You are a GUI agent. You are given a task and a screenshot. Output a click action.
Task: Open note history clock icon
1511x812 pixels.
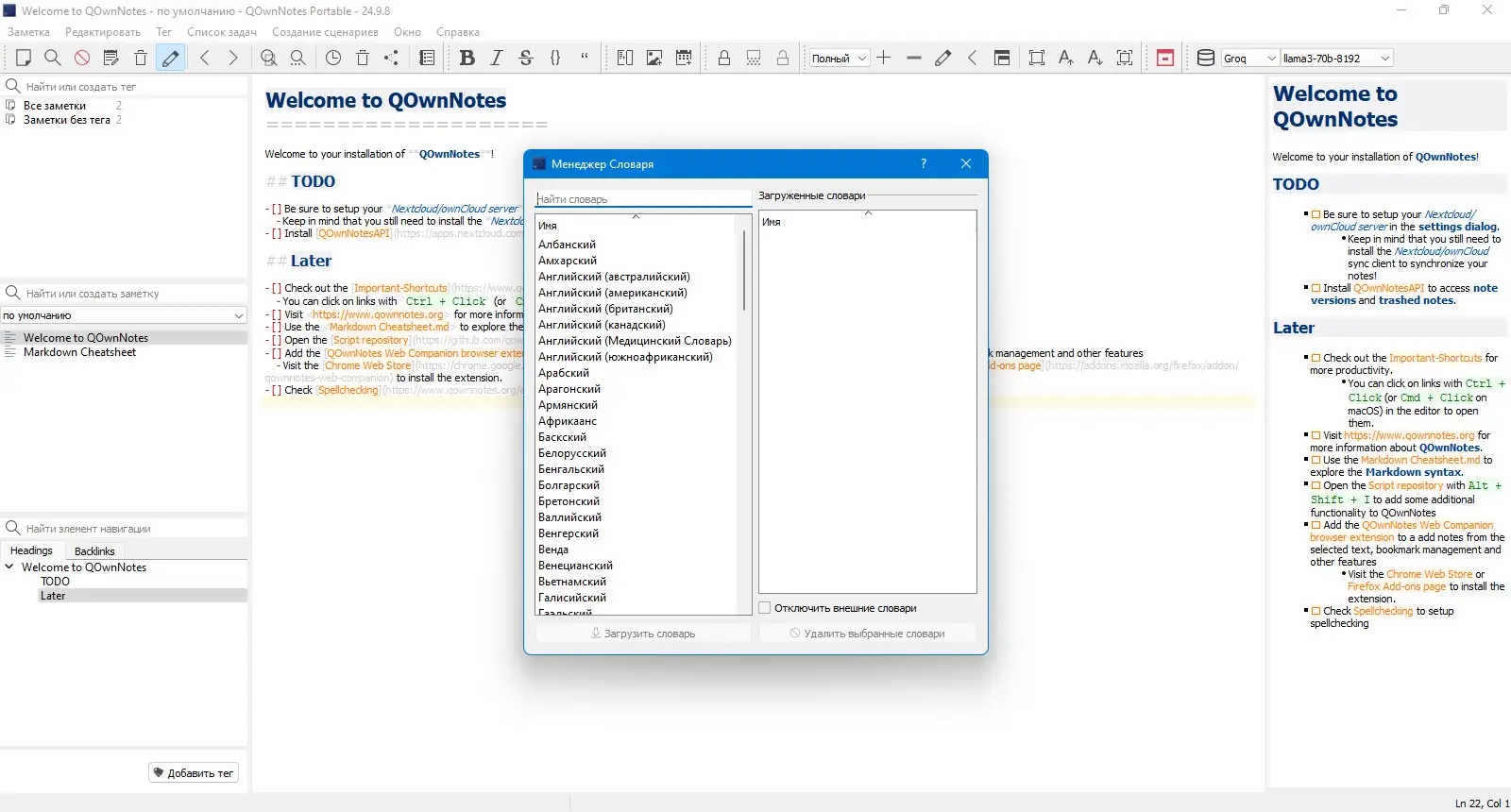click(333, 58)
